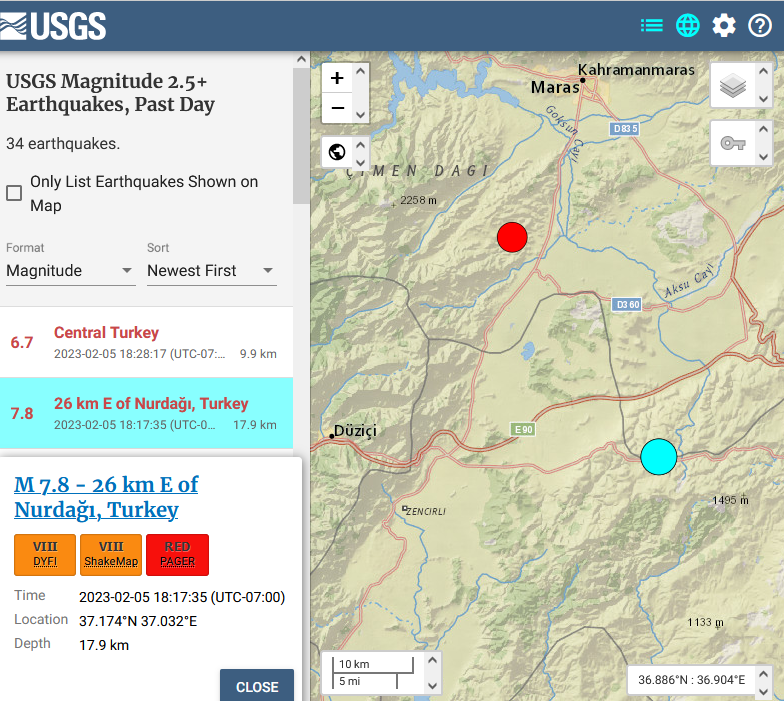The height and width of the screenshot is (701, 784).
Task: Zoom out with the minus button
Action: coord(337,108)
